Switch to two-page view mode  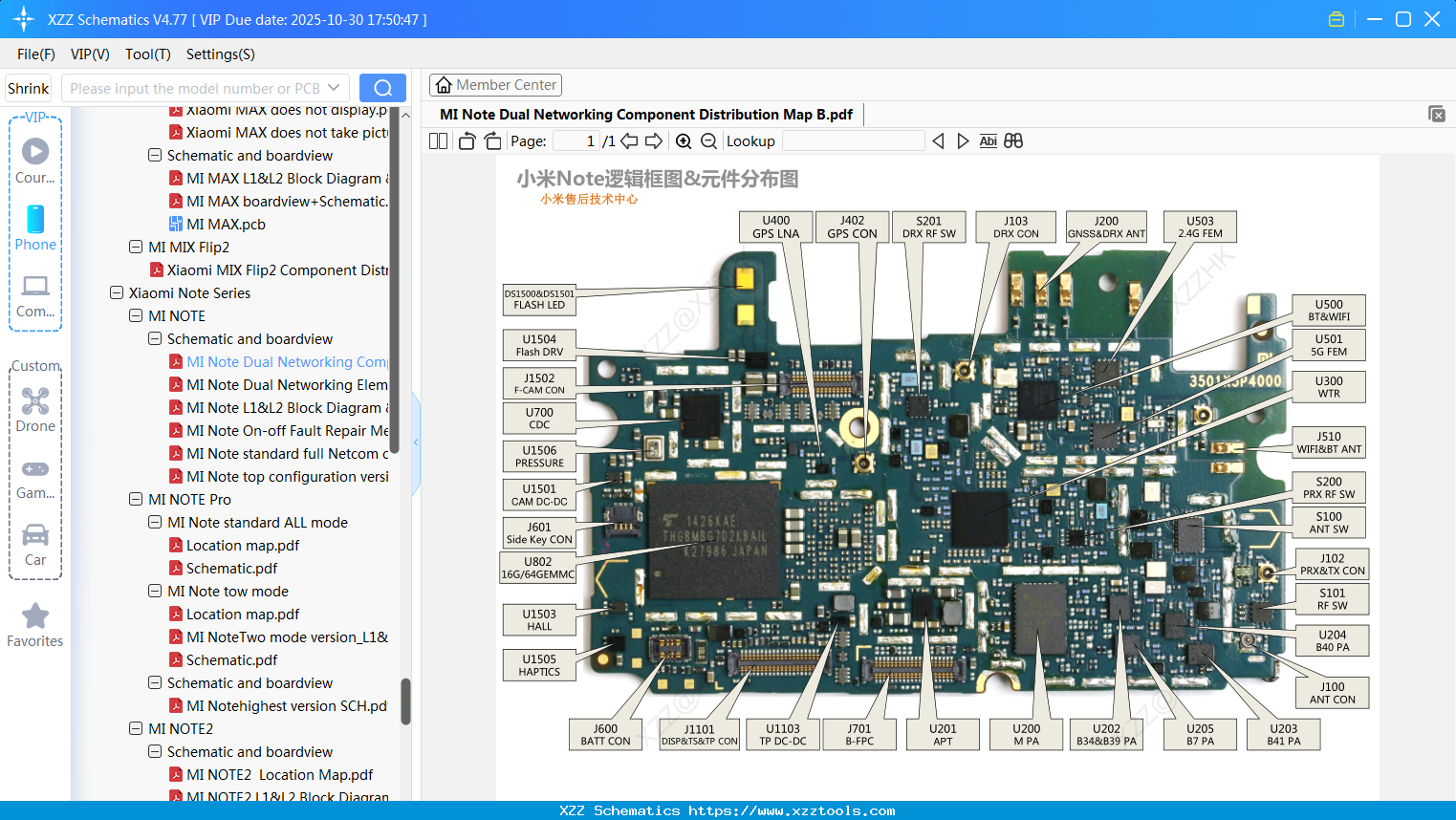pyautogui.click(x=438, y=140)
